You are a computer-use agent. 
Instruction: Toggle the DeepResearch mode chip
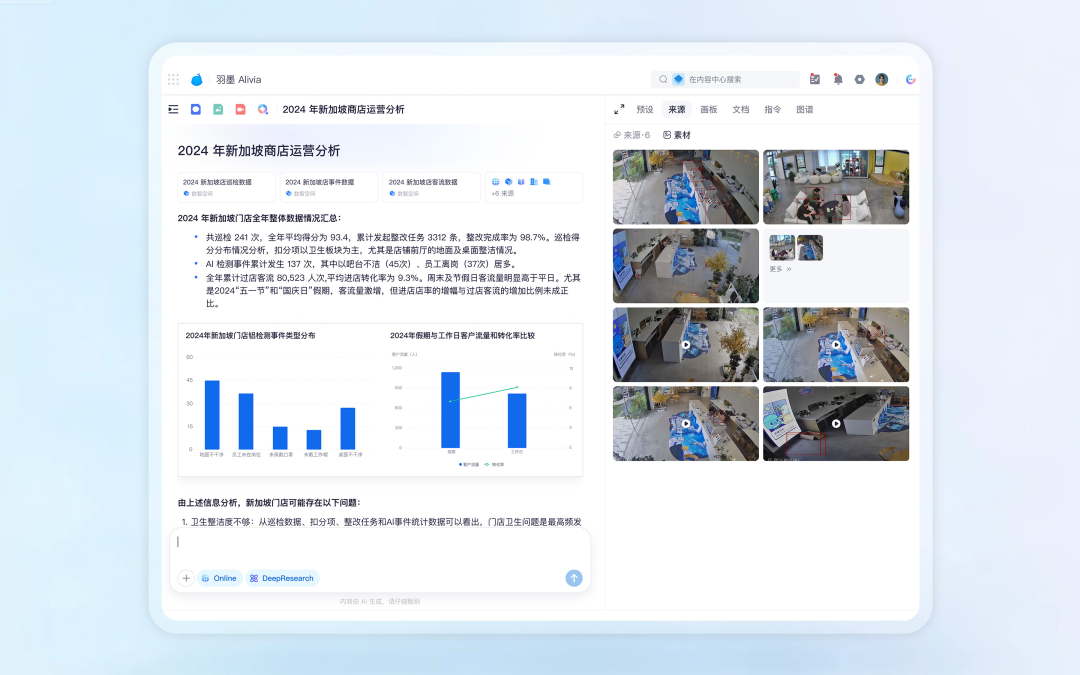pos(282,578)
